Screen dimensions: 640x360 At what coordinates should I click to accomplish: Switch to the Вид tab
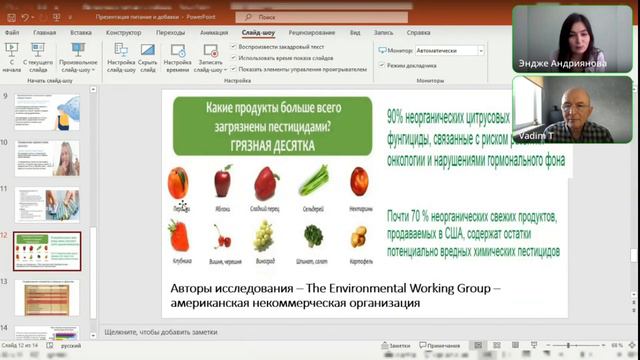355,32
